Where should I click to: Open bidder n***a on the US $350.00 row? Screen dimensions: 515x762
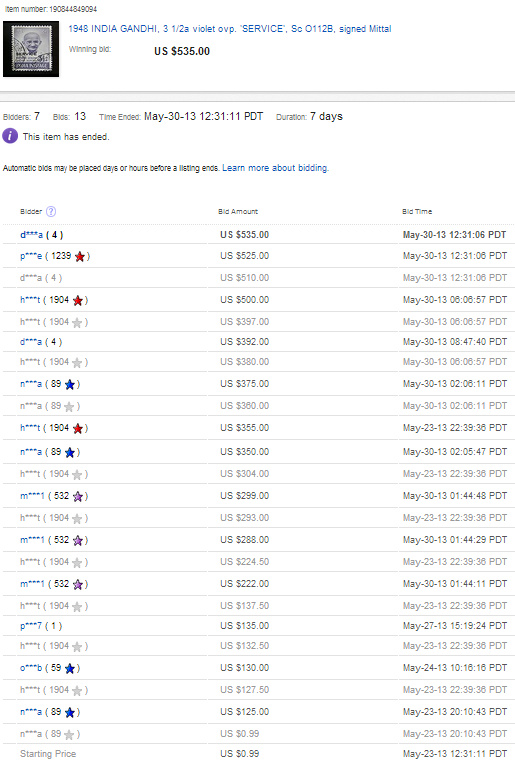click(x=31, y=452)
